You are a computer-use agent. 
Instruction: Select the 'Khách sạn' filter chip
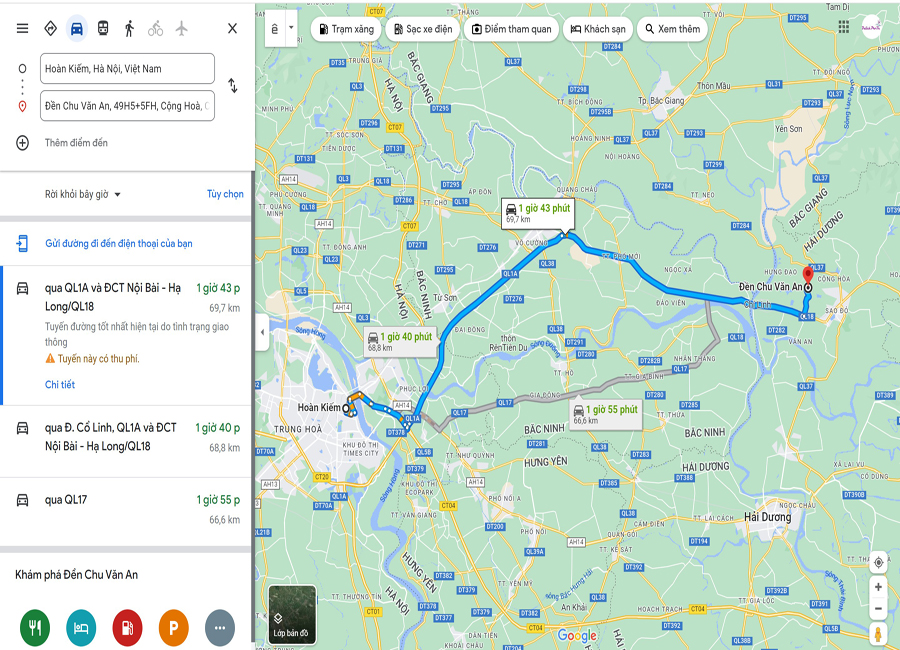(598, 29)
